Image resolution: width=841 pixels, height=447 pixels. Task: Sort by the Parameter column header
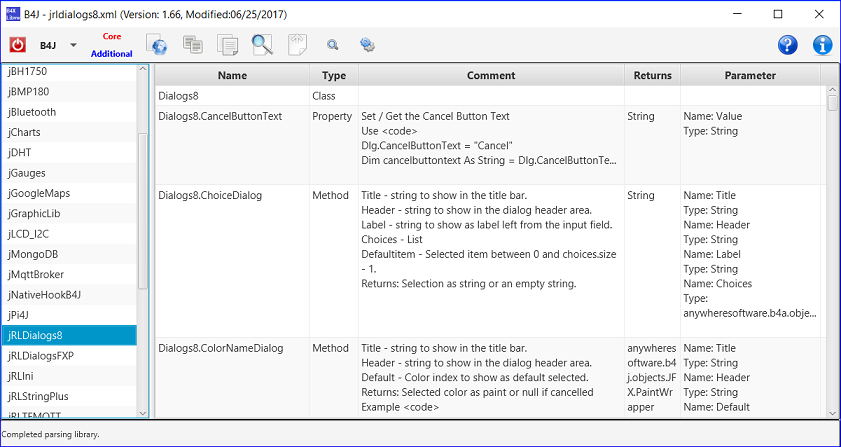coord(750,75)
